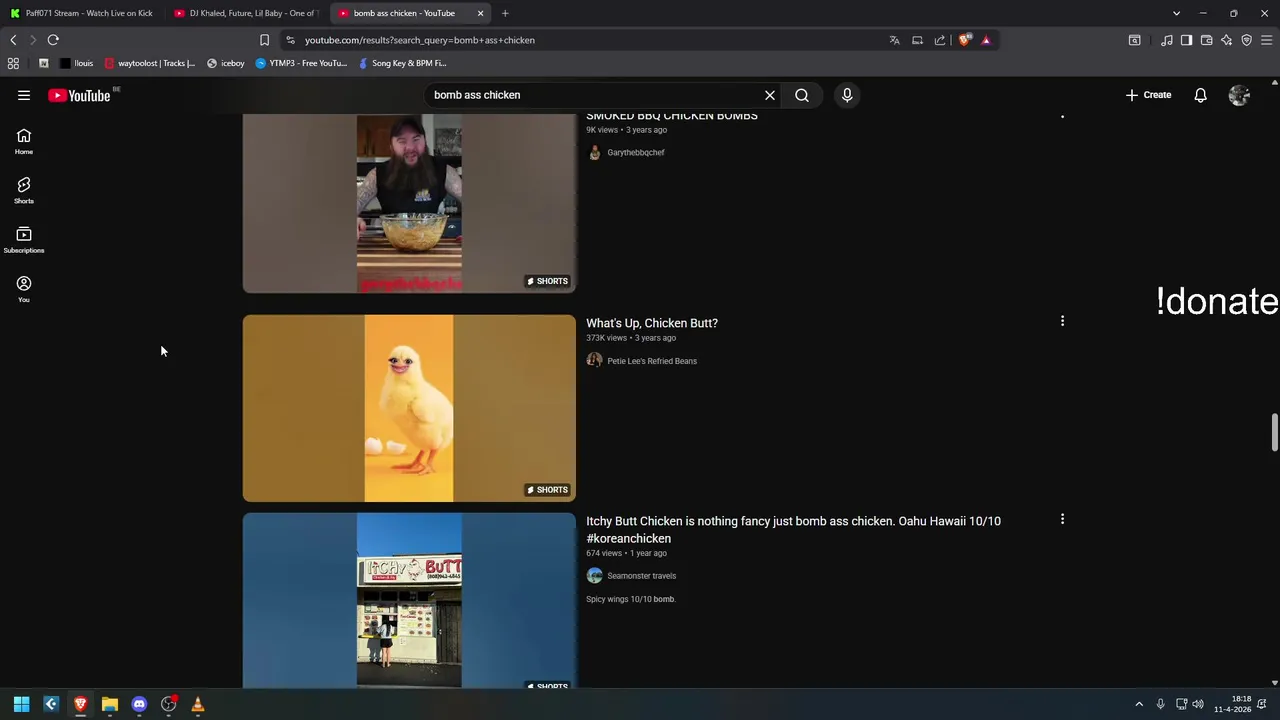The width and height of the screenshot is (1280, 720).
Task: Toggle the browser sidebar panel
Action: click(x=1186, y=40)
